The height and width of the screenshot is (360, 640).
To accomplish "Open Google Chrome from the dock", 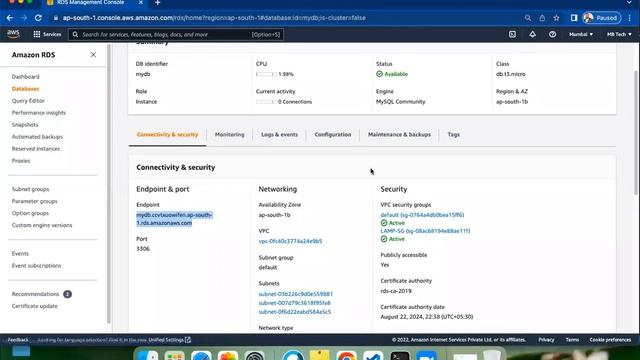I will click(346, 356).
